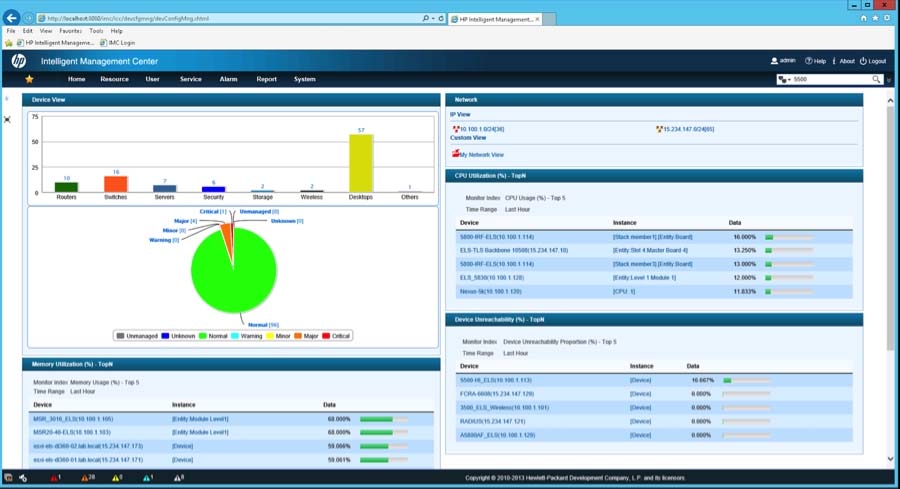Screen dimensions: 900x489
Task: Click the white alarm triangle icon in status bar
Action: click(x=179, y=478)
